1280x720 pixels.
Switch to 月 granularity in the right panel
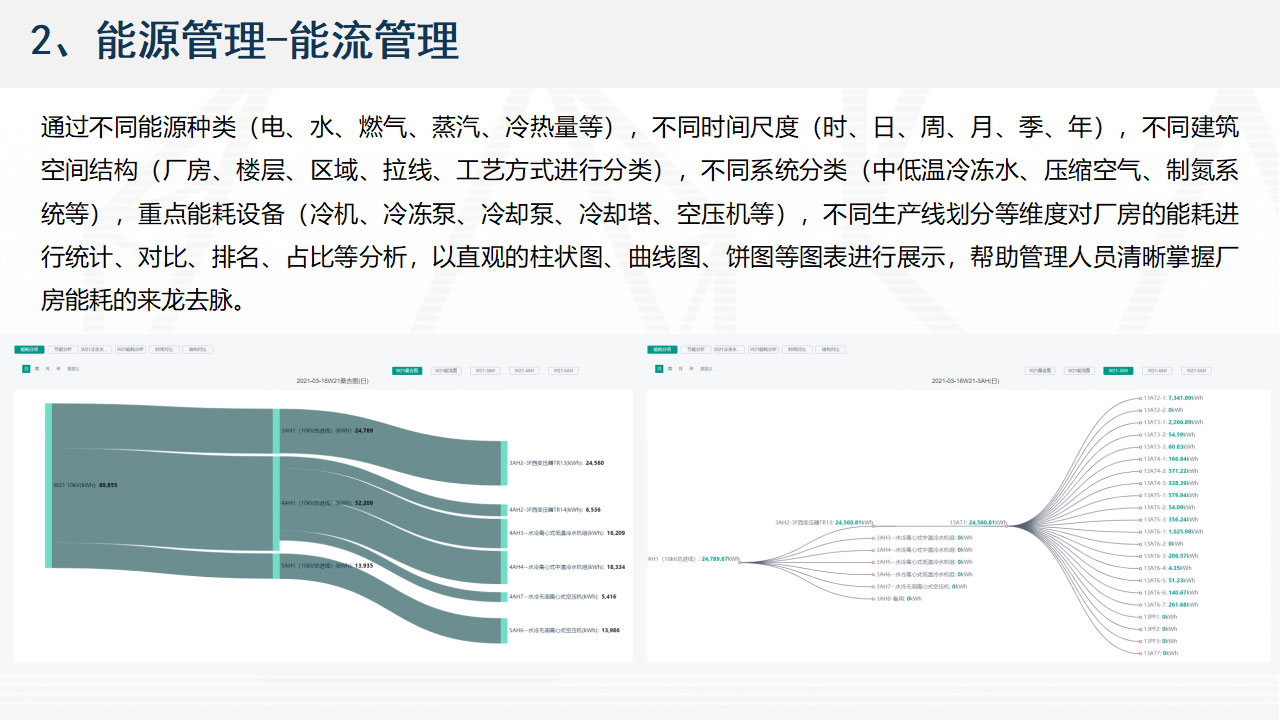click(682, 369)
